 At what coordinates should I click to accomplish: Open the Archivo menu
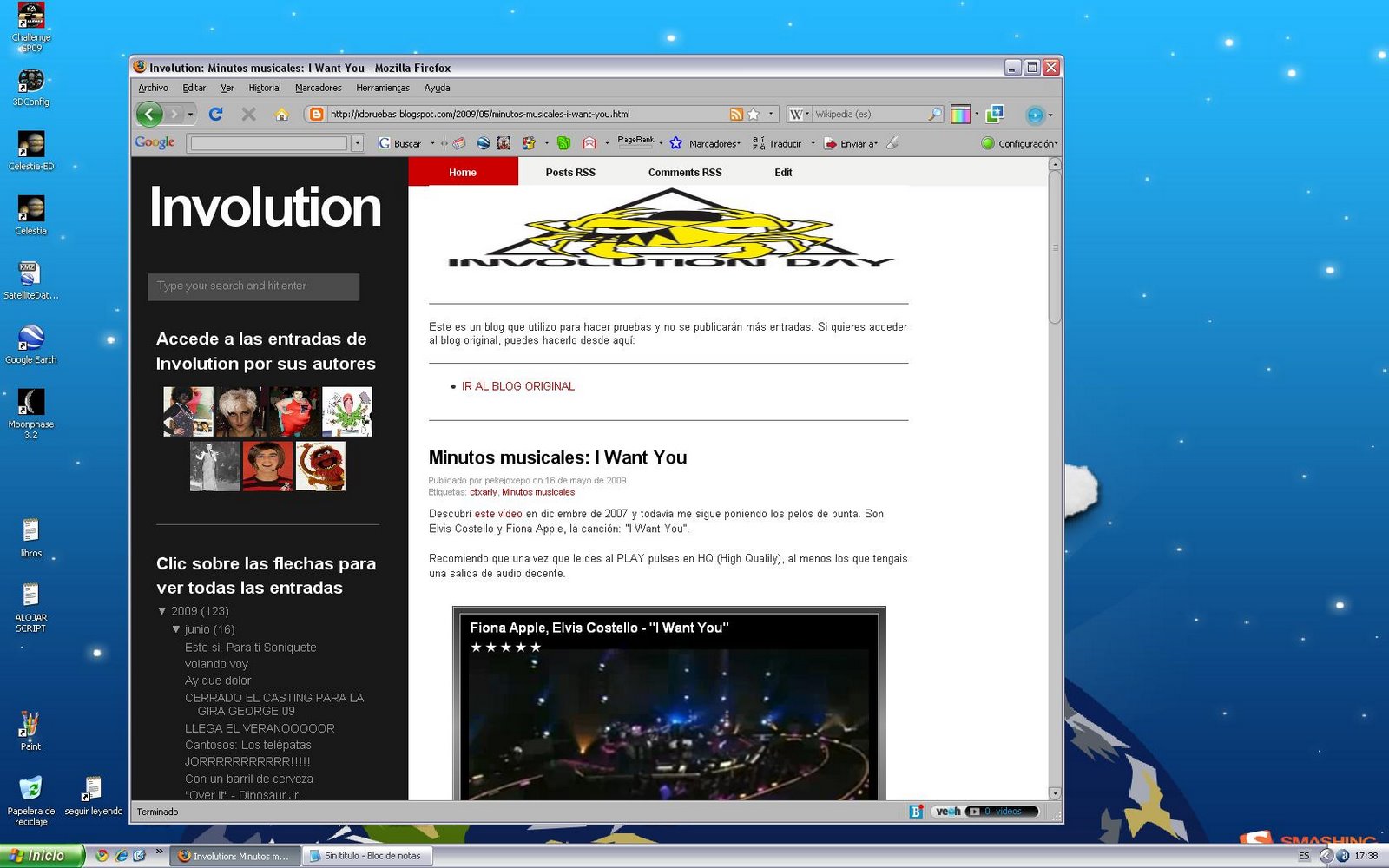coord(154,88)
